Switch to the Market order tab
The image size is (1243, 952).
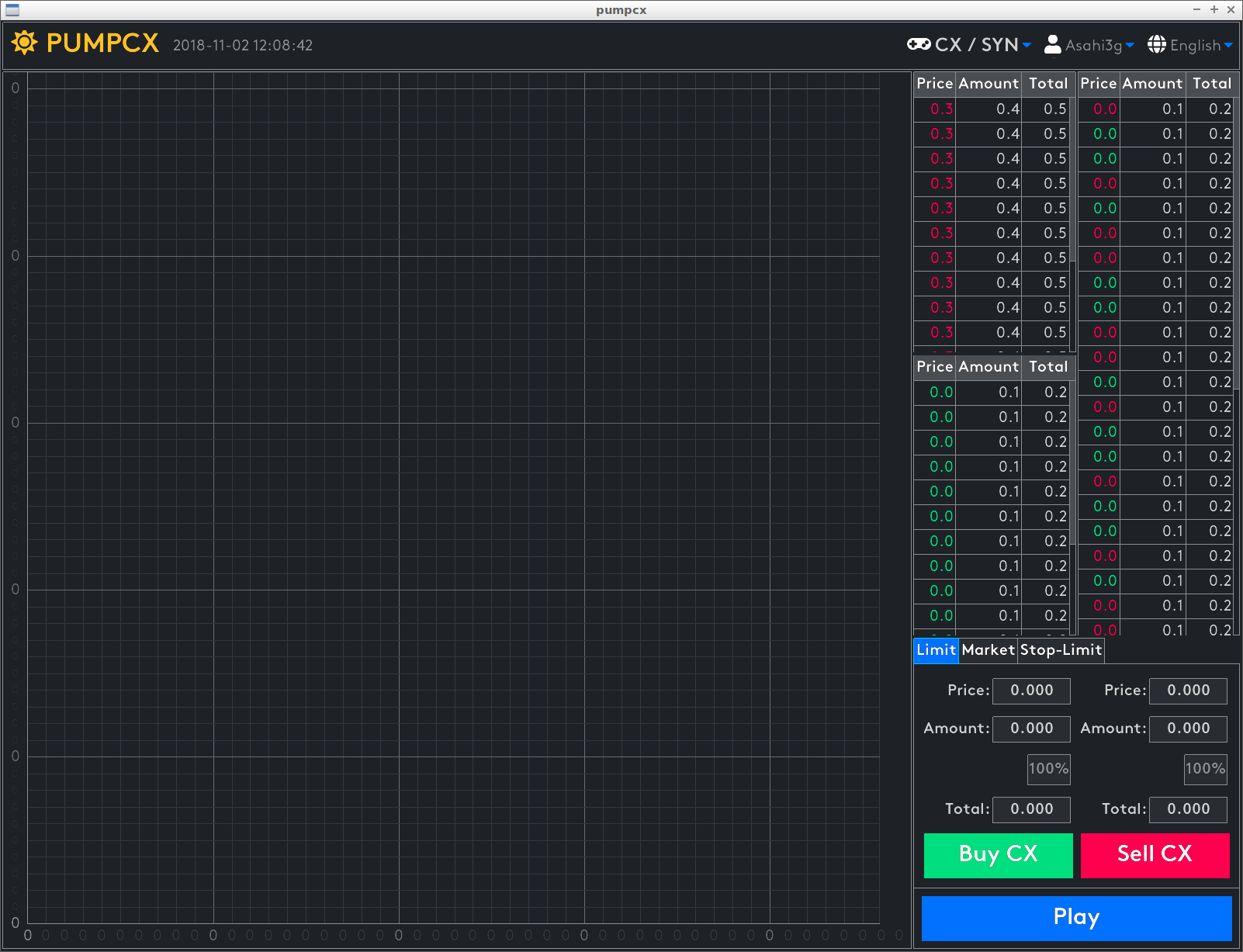(989, 650)
